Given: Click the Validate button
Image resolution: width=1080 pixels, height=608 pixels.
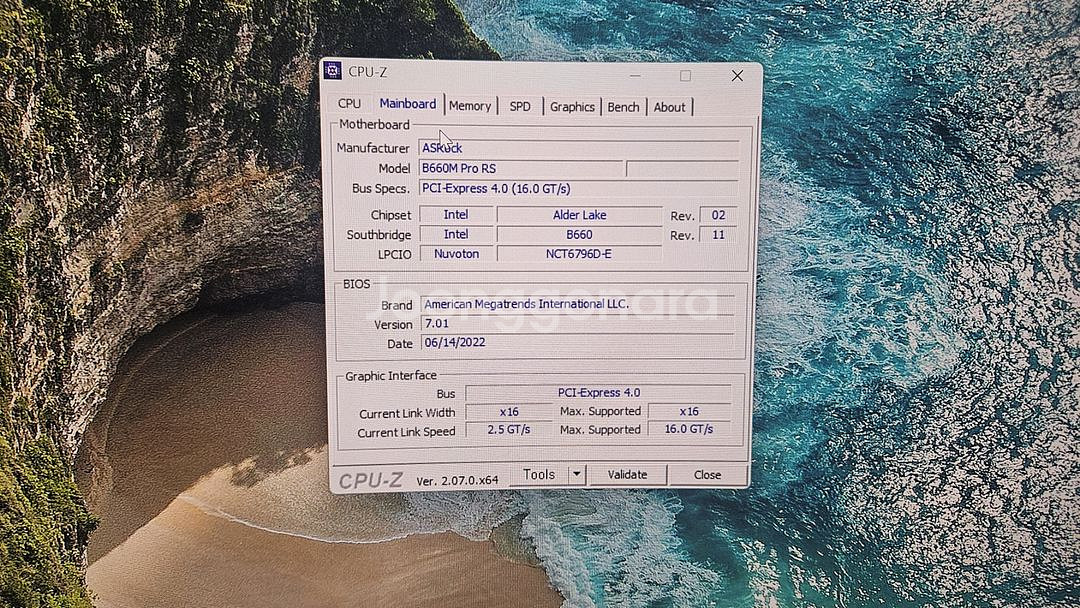Looking at the screenshot, I should pyautogui.click(x=627, y=474).
